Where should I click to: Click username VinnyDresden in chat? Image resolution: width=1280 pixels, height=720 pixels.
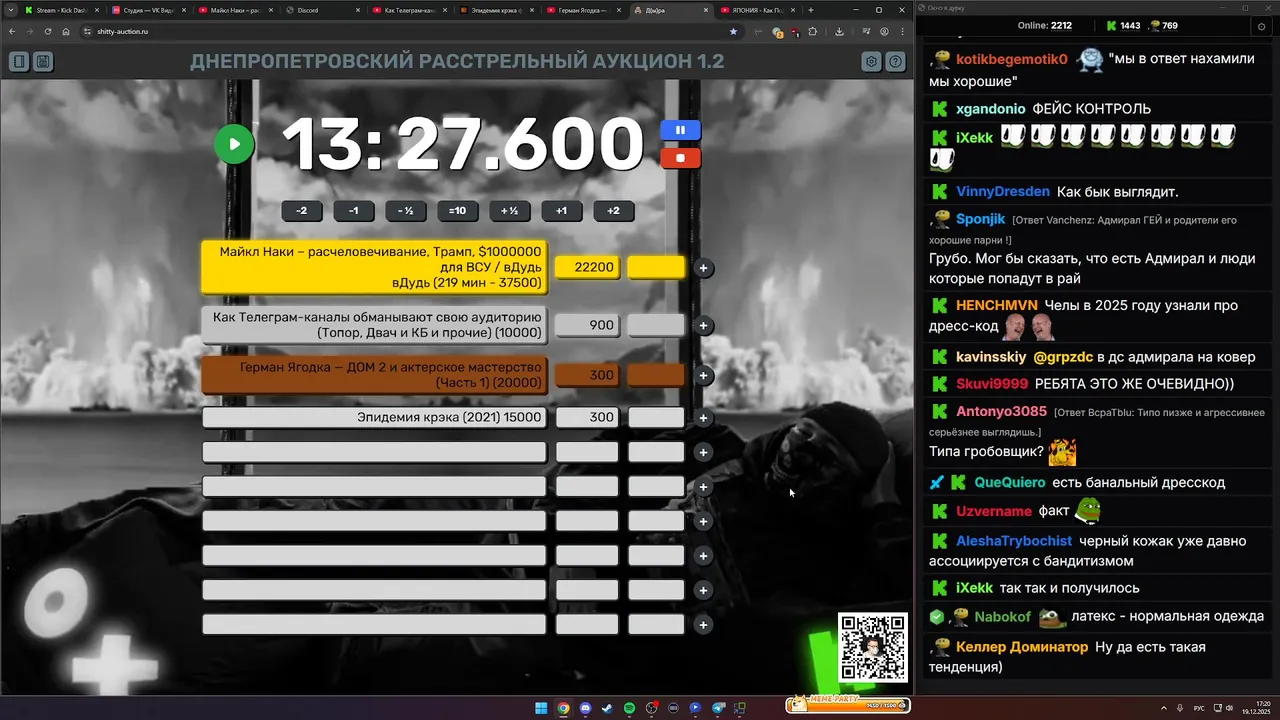(1003, 191)
